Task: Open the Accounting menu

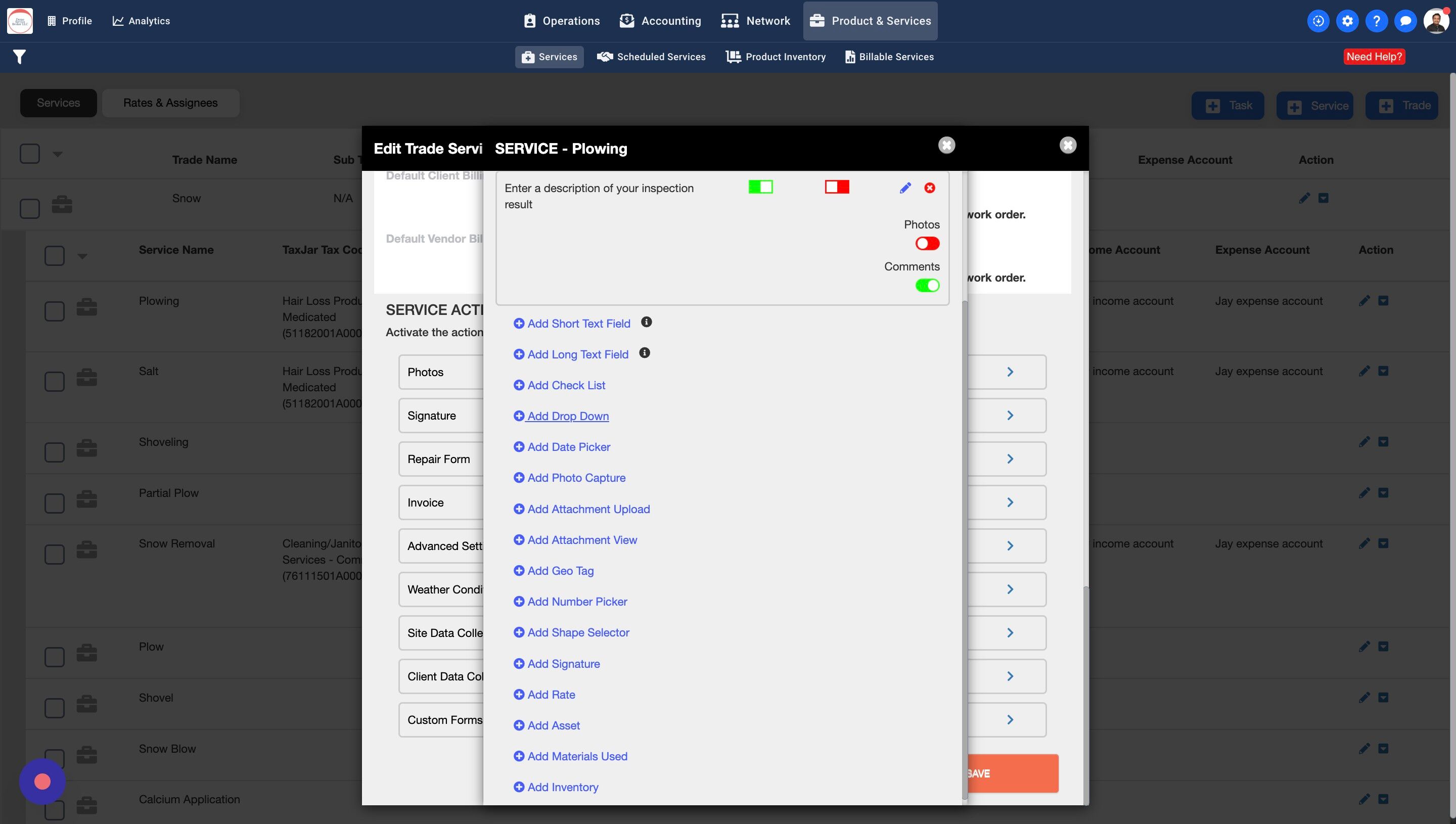Action: (x=660, y=21)
